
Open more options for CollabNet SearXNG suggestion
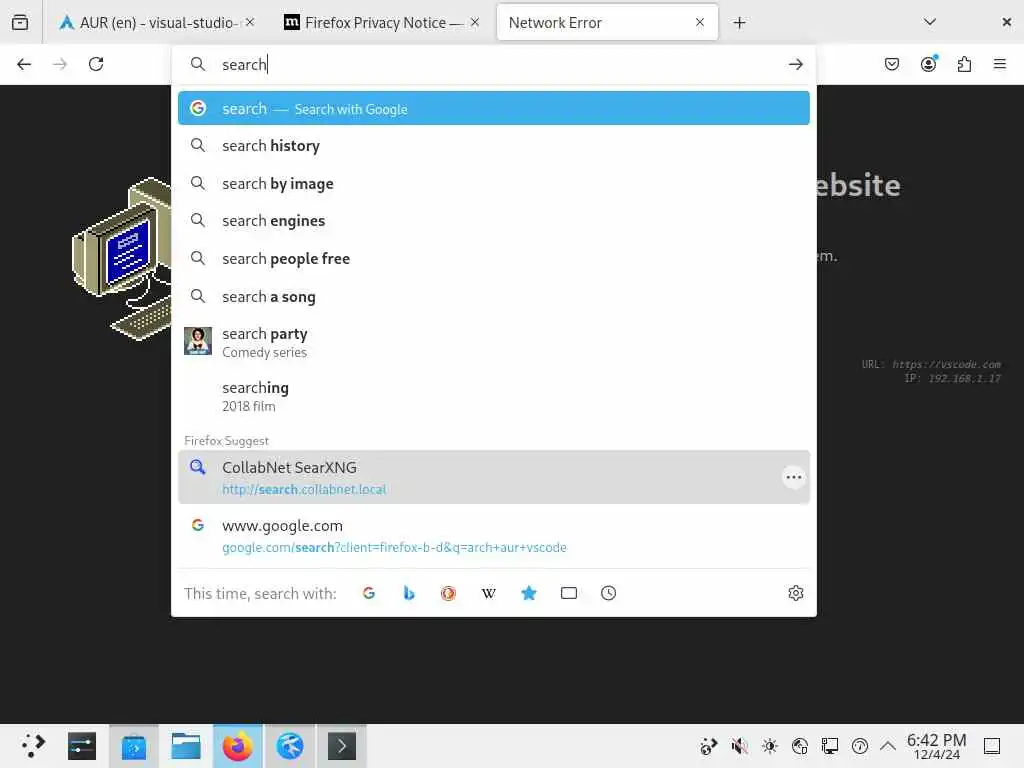click(x=793, y=477)
